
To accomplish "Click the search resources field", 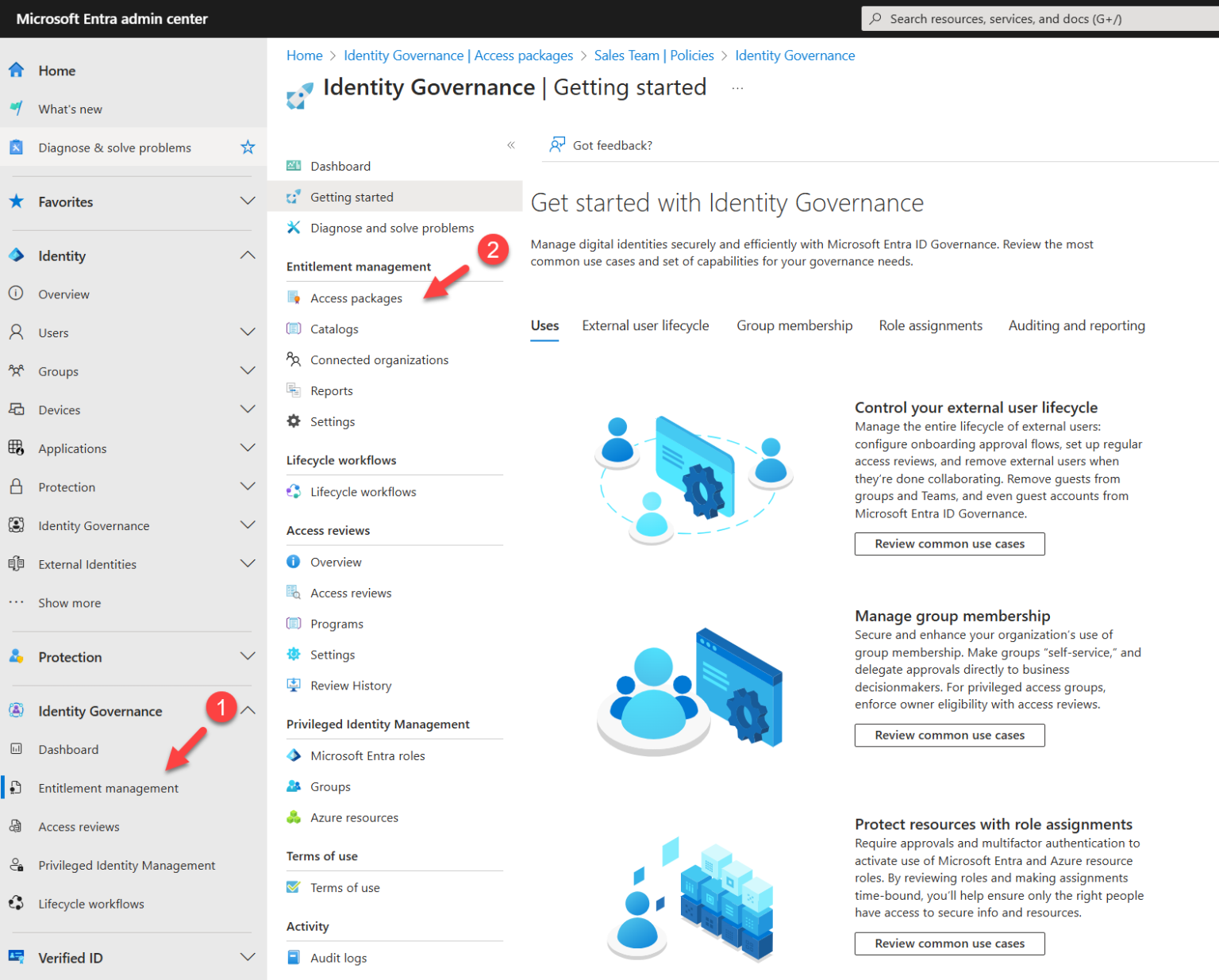I will coord(1032,18).
